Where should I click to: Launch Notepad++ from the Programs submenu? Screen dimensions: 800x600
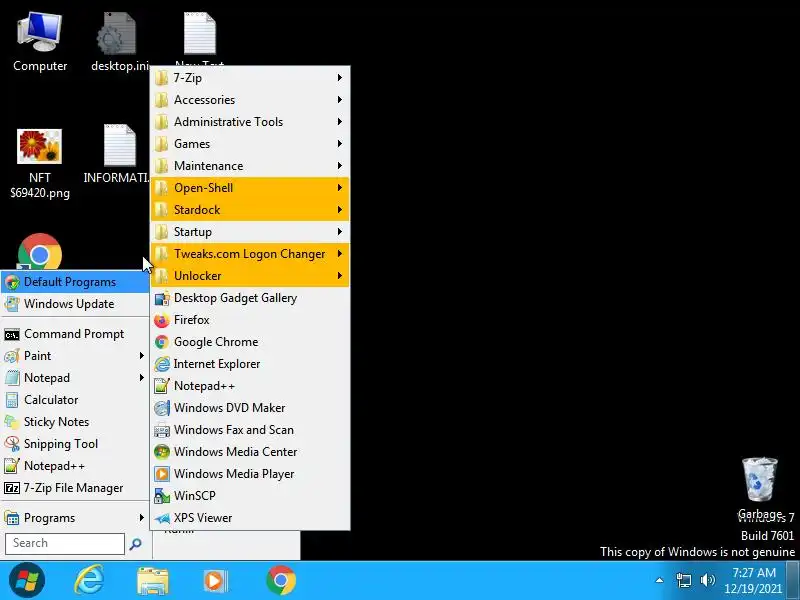click(x=250, y=386)
